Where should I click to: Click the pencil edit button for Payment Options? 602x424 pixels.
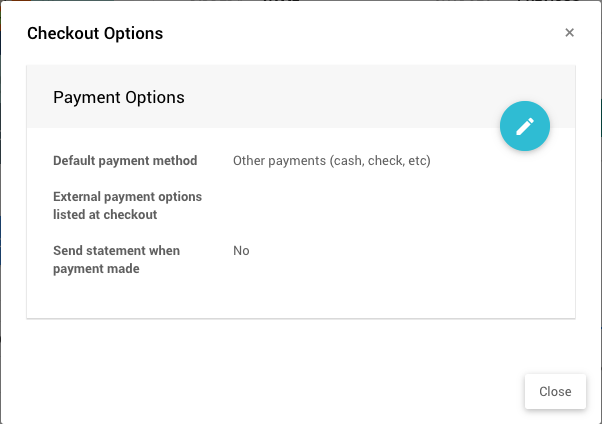point(525,126)
